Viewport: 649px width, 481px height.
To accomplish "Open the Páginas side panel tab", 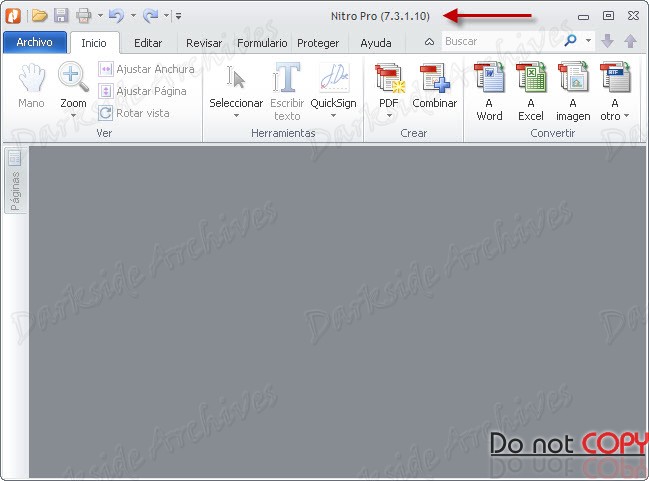I will pos(15,181).
